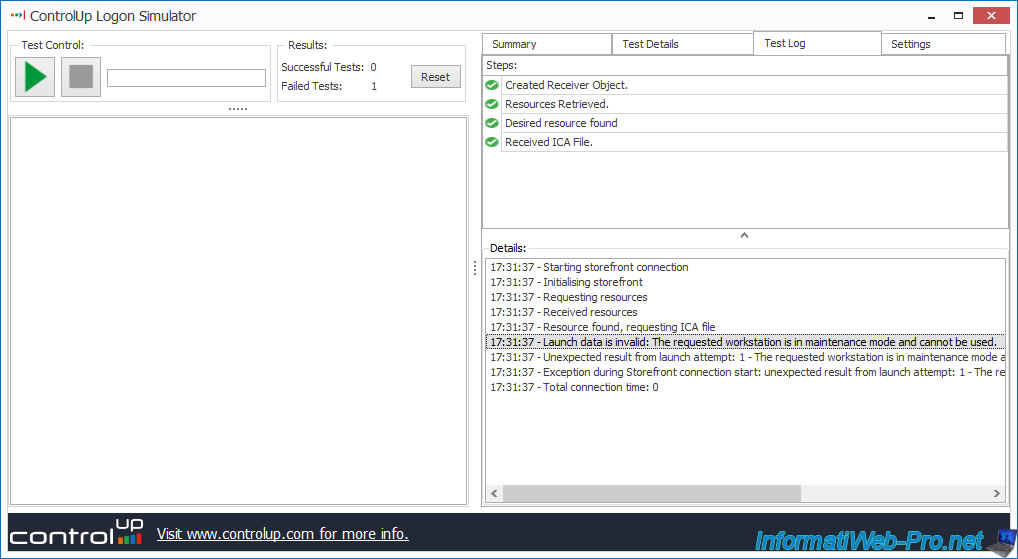This screenshot has width=1018, height=559.
Task: Stop the test with the gray square button
Action: pyautogui.click(x=81, y=77)
